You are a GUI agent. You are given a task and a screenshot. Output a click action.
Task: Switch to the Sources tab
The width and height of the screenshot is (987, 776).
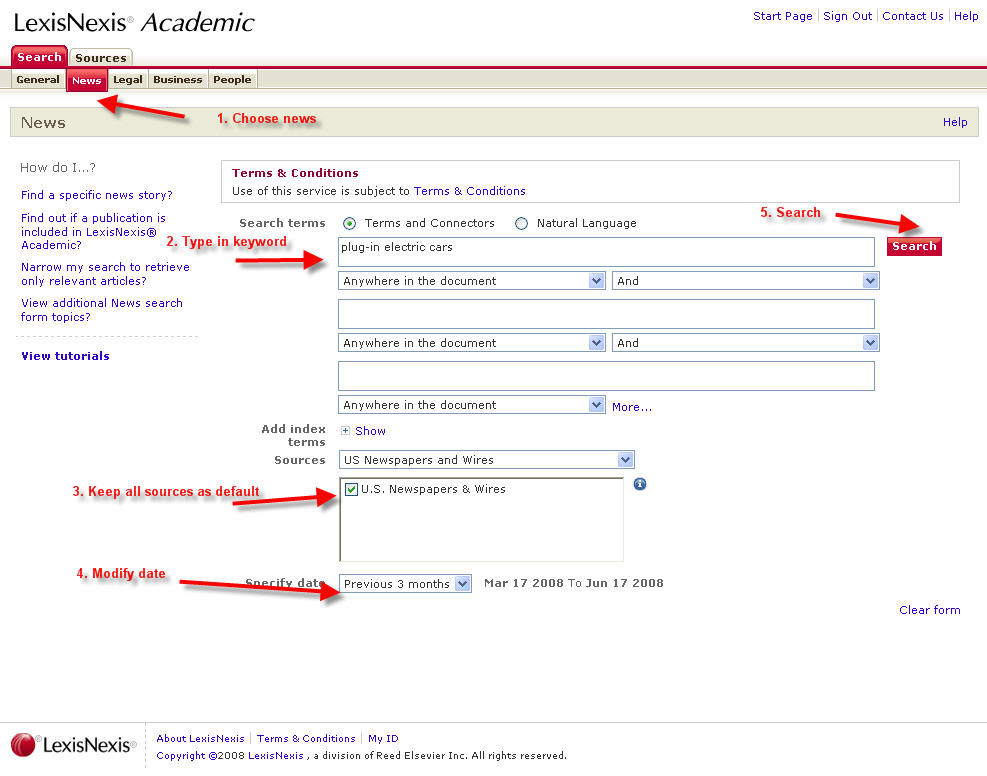(x=101, y=58)
